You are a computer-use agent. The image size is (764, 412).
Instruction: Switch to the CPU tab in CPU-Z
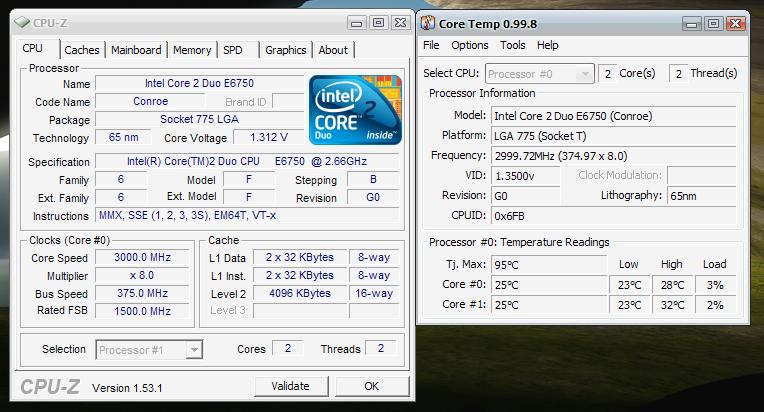37,49
